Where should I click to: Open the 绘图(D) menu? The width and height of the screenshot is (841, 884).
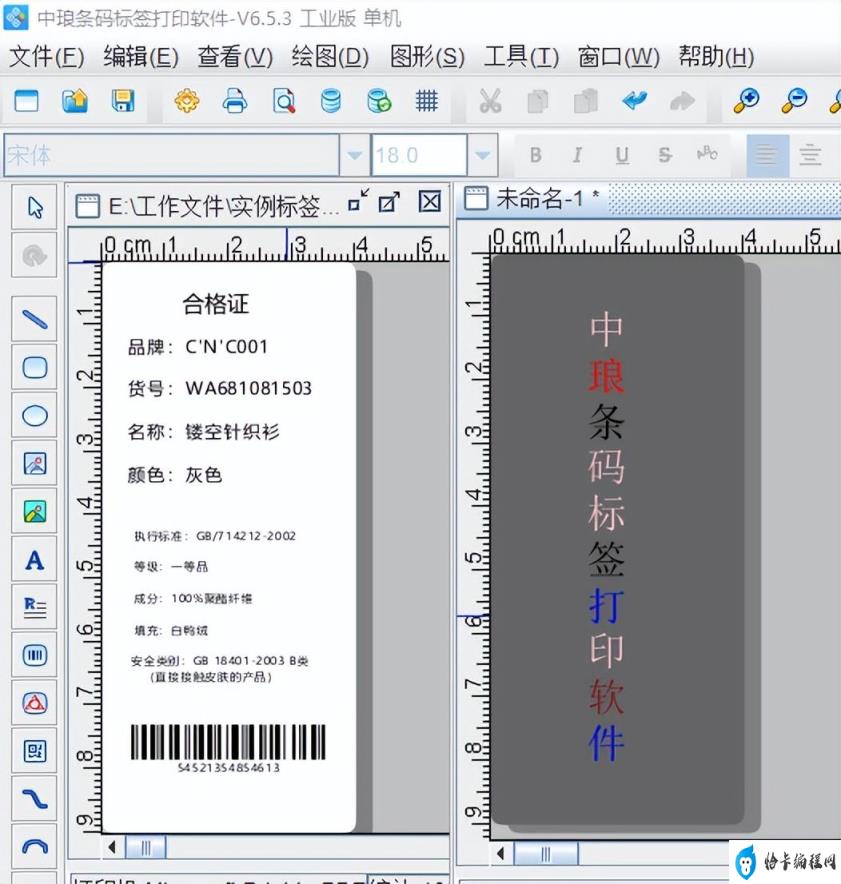click(330, 57)
